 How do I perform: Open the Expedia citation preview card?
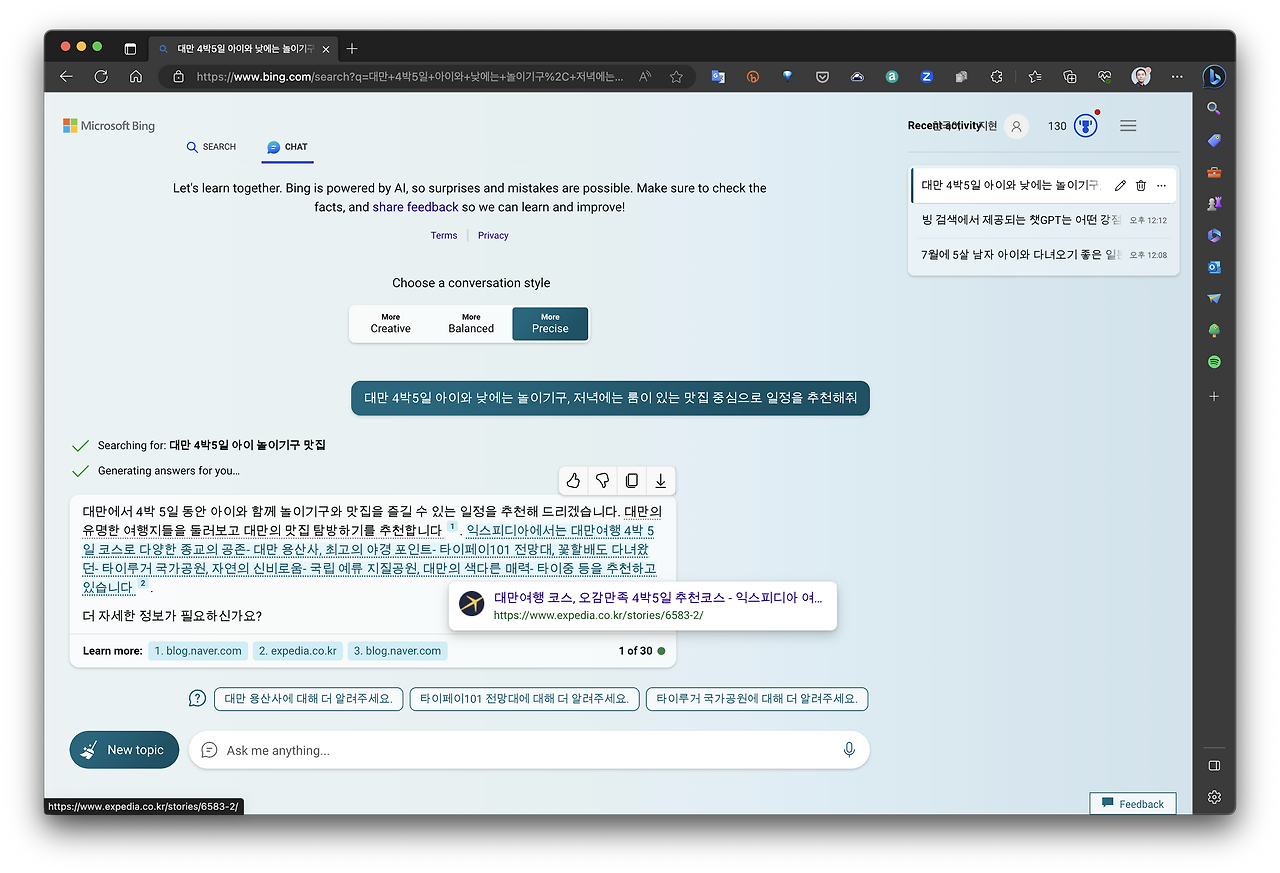[642, 605]
